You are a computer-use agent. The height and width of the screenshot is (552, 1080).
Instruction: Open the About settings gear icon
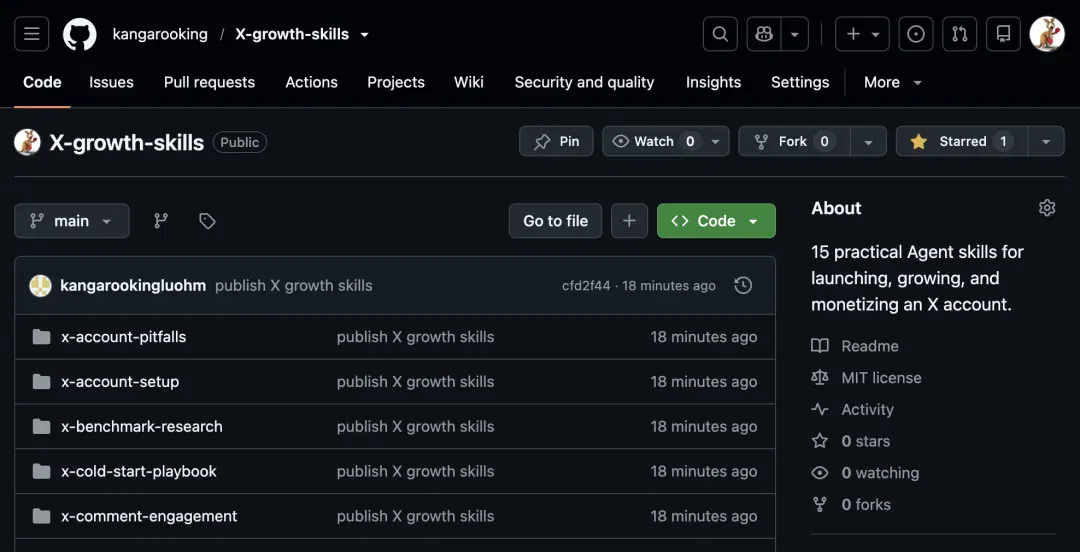[1047, 208]
